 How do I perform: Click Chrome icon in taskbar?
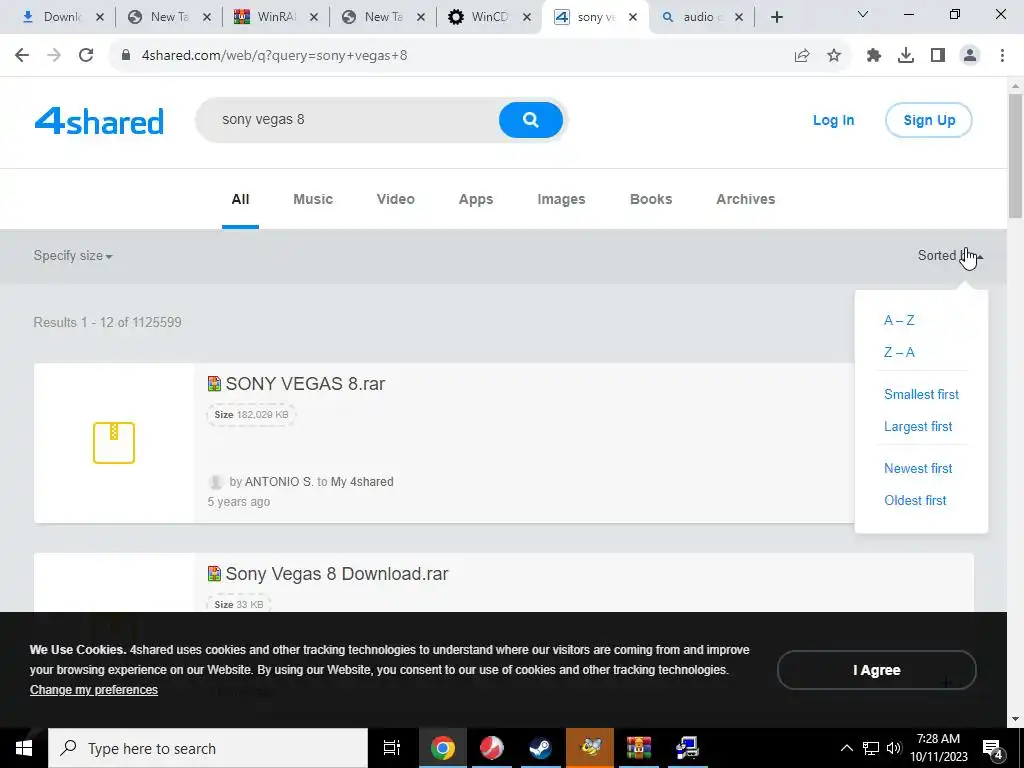pyautogui.click(x=442, y=748)
